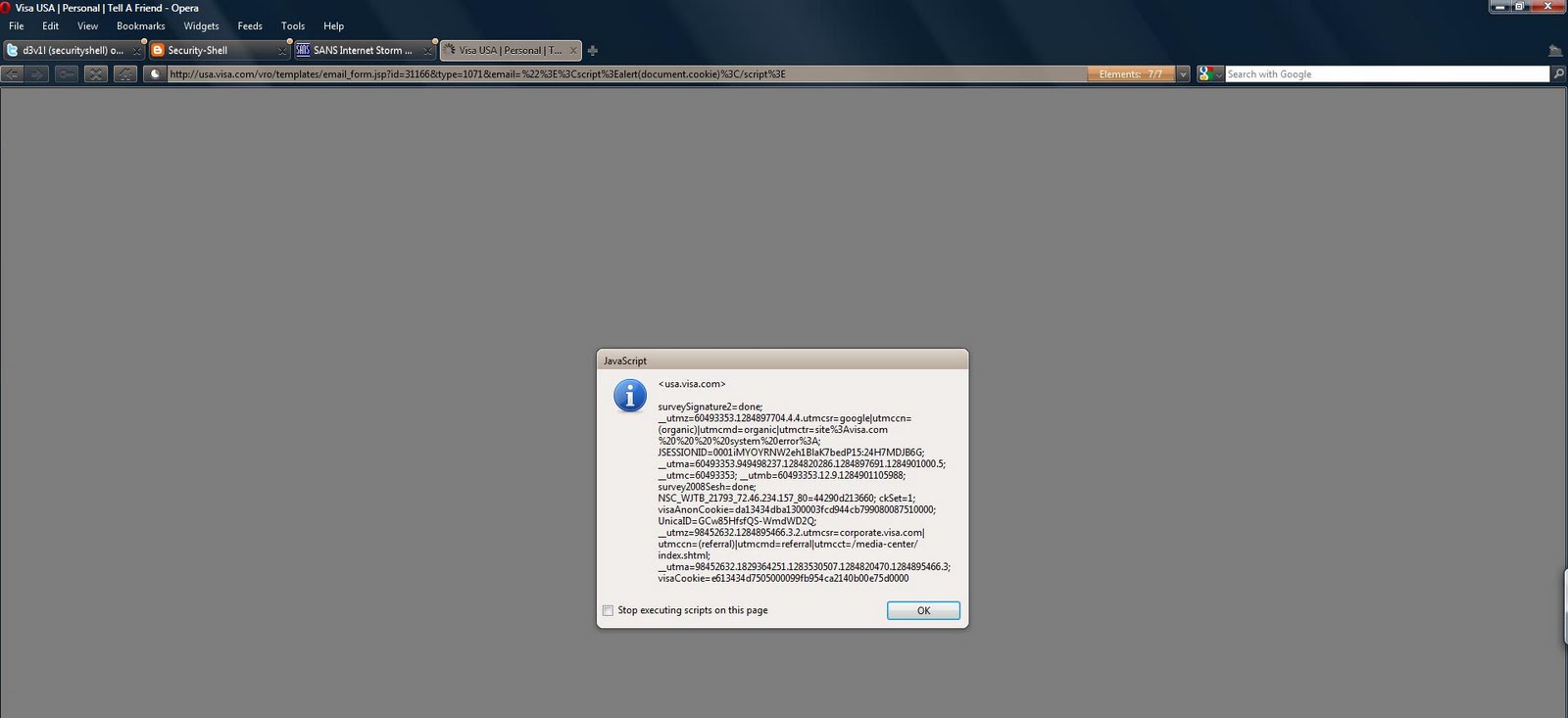The width and height of the screenshot is (1568, 718).
Task: Open the Help menu
Action: (x=333, y=26)
